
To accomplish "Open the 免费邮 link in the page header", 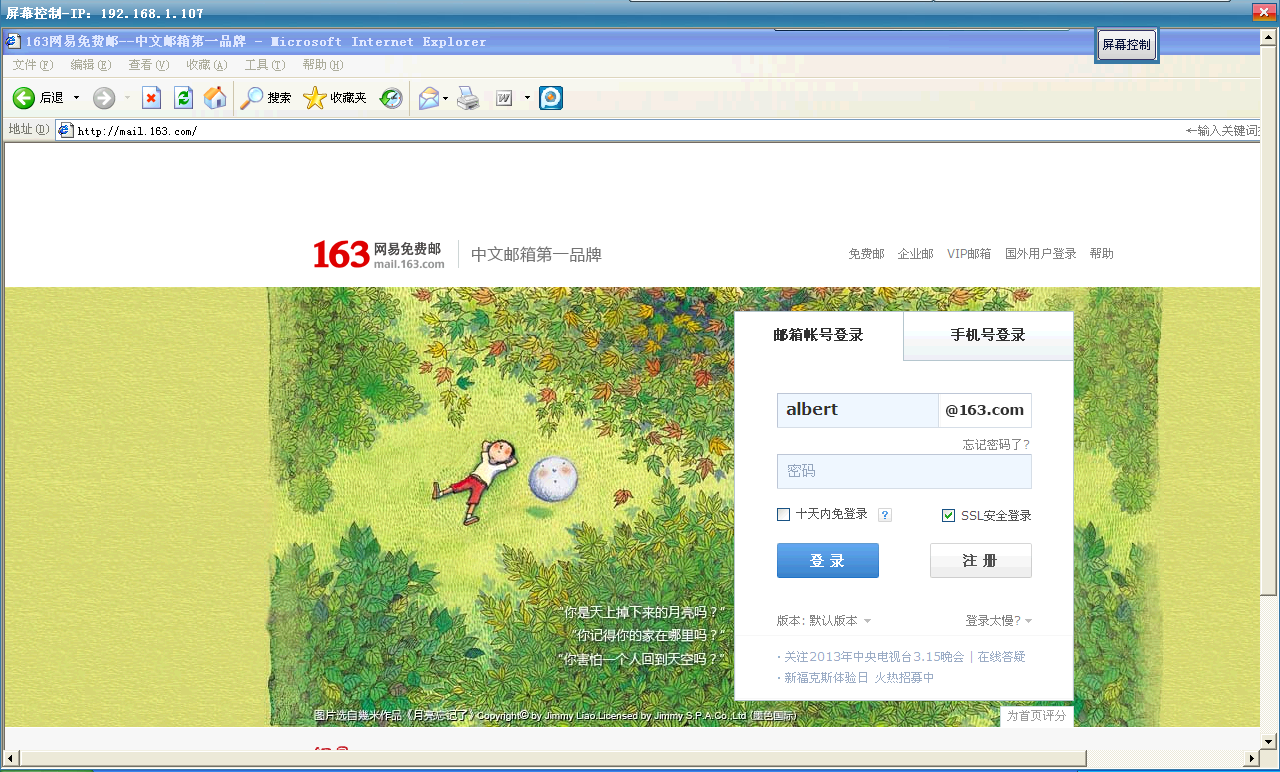I will click(867, 254).
